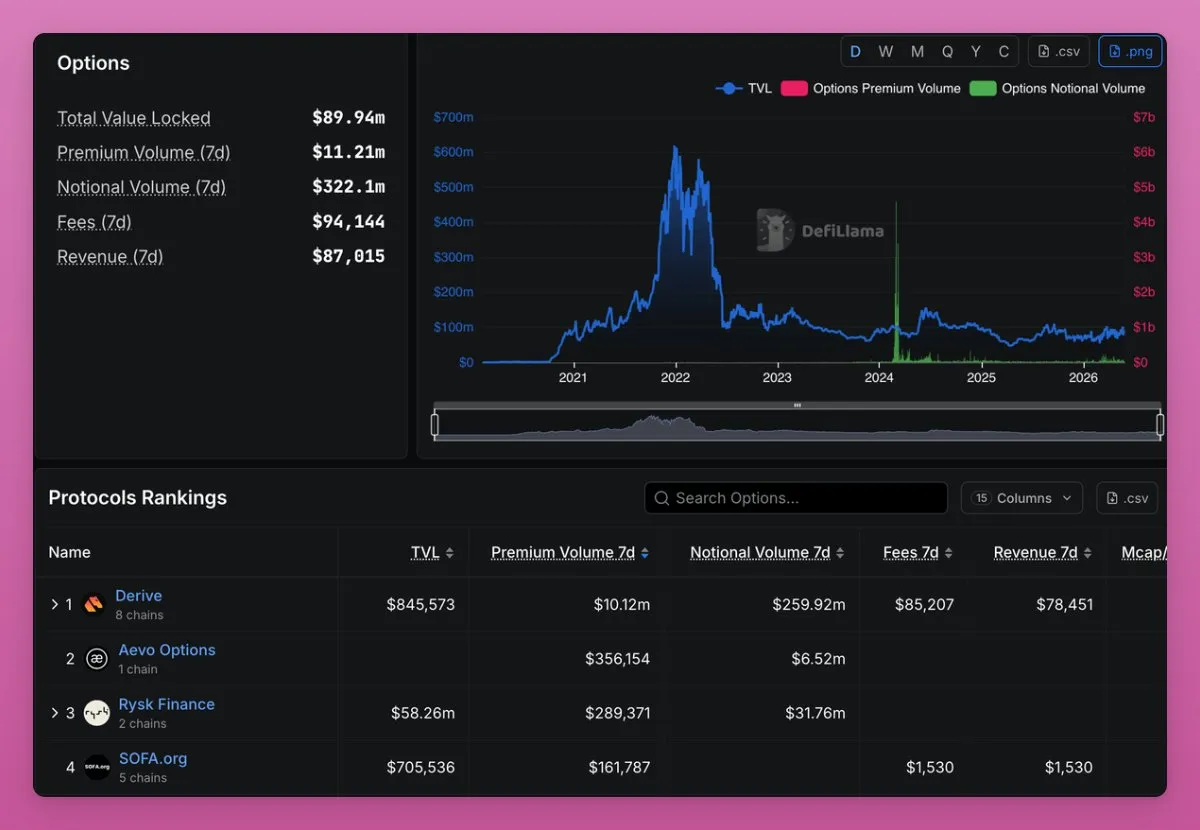The height and width of the screenshot is (830, 1200).
Task: Click Total Value Locked label
Action: tap(134, 118)
